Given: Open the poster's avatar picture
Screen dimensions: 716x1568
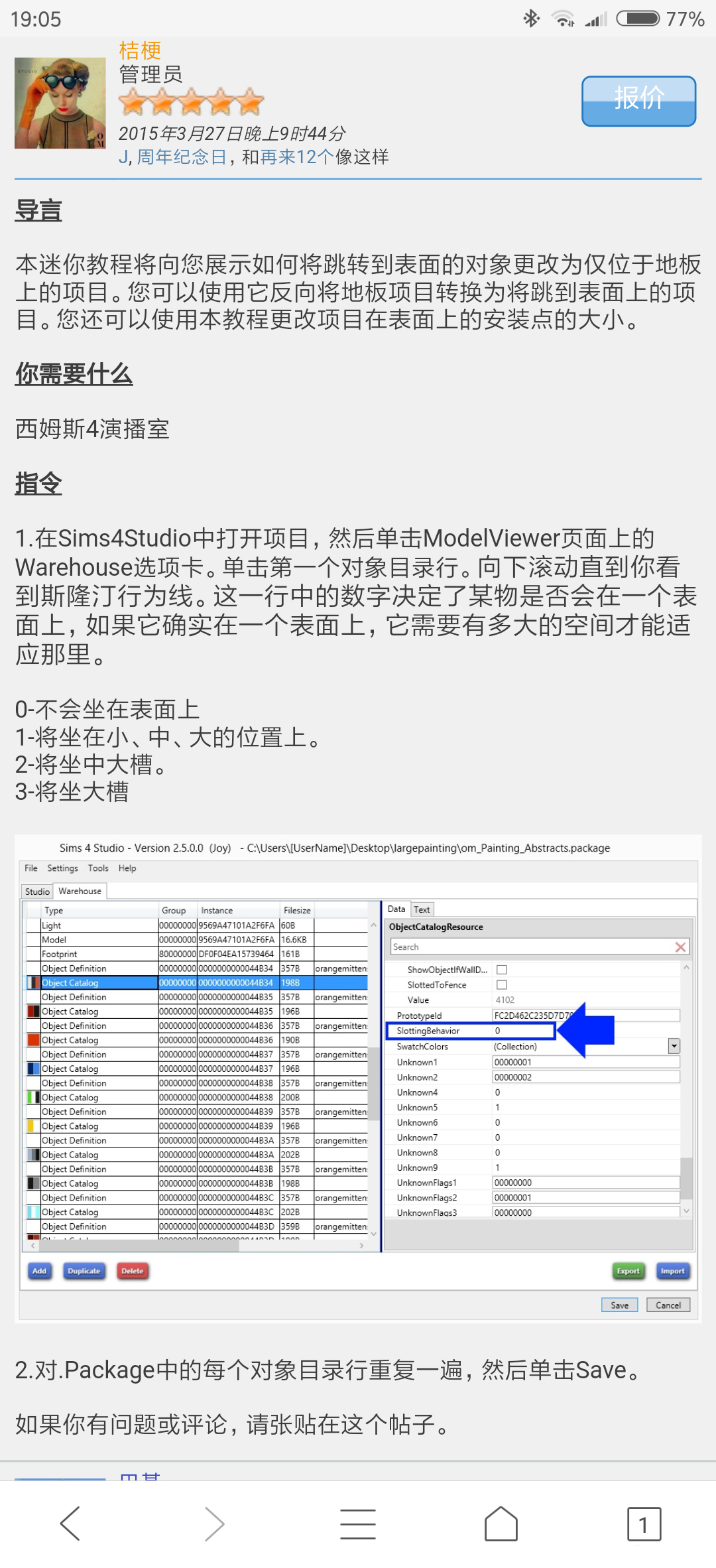Looking at the screenshot, I should 60,103.
